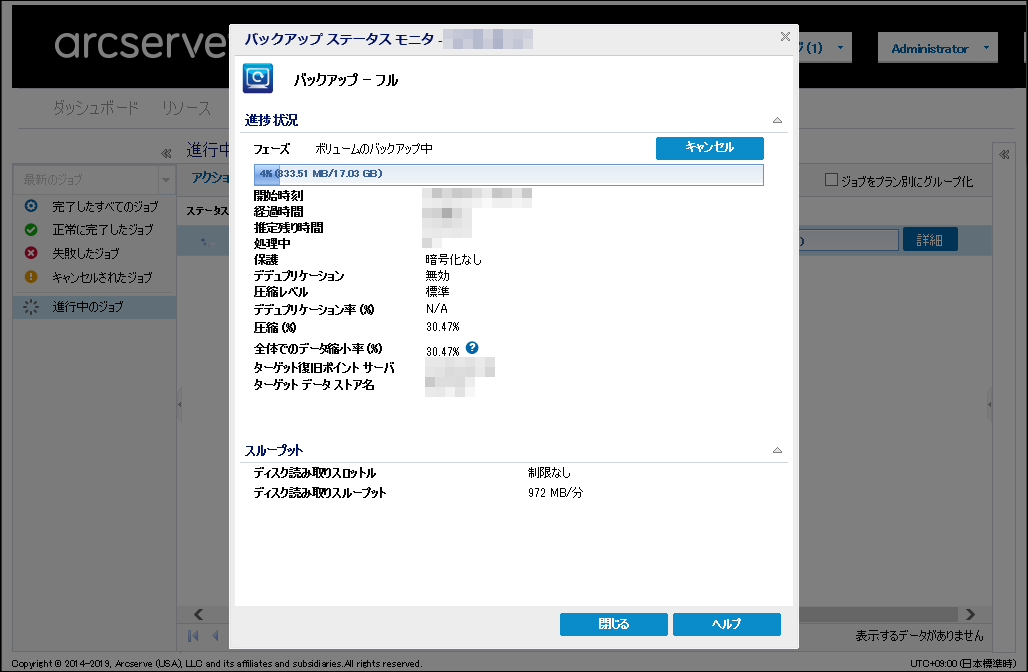Click the 972 MB/分 throughput value
The image size is (1028, 672).
click(x=555, y=492)
